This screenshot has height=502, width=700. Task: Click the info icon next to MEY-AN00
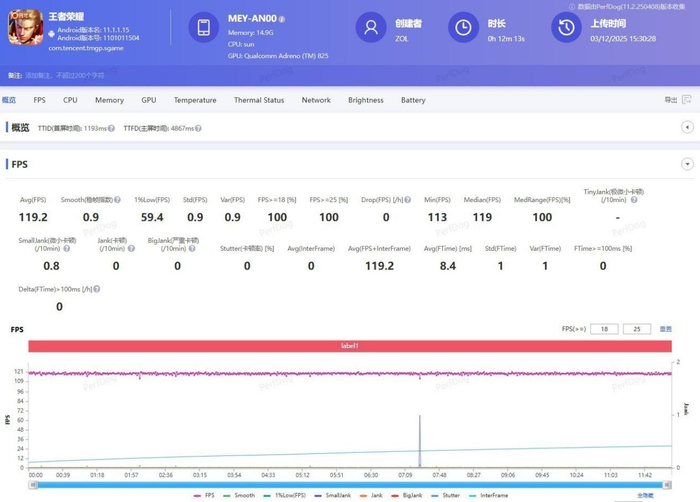pyautogui.click(x=282, y=19)
